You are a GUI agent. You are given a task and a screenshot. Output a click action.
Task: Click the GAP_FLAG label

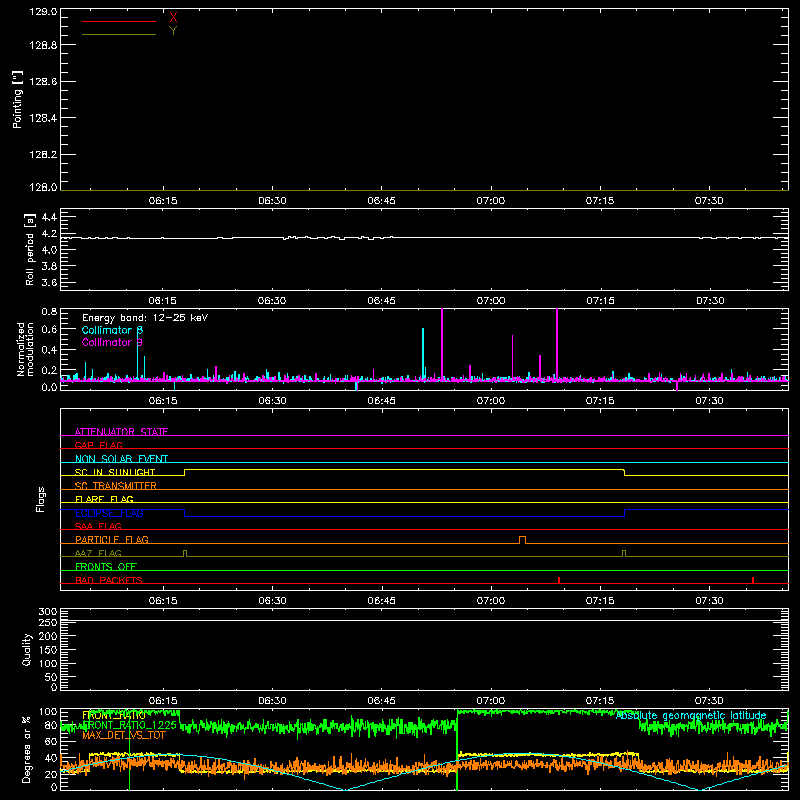tap(98, 445)
